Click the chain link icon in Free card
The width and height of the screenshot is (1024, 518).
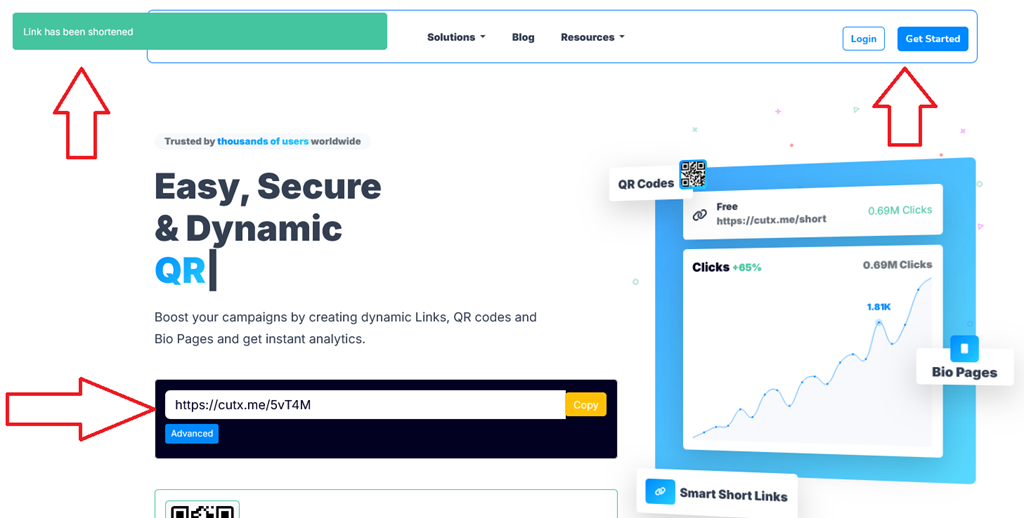[x=700, y=215]
